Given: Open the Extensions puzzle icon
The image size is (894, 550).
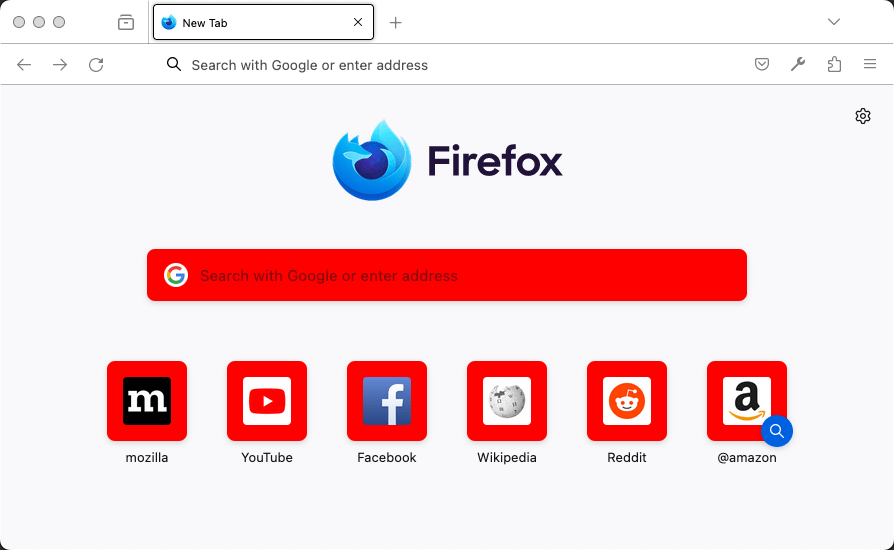Looking at the screenshot, I should [x=834, y=65].
